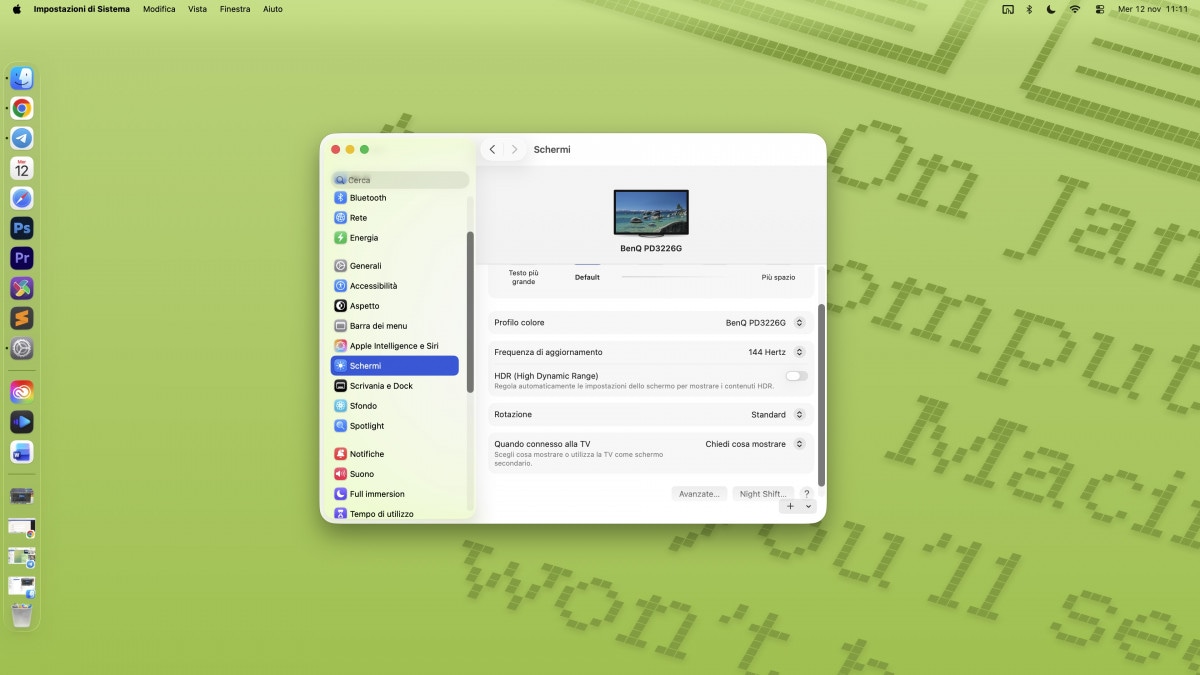Select Apple Intelligence e Siri
Viewport: 1200px width, 675px height.
coord(393,346)
